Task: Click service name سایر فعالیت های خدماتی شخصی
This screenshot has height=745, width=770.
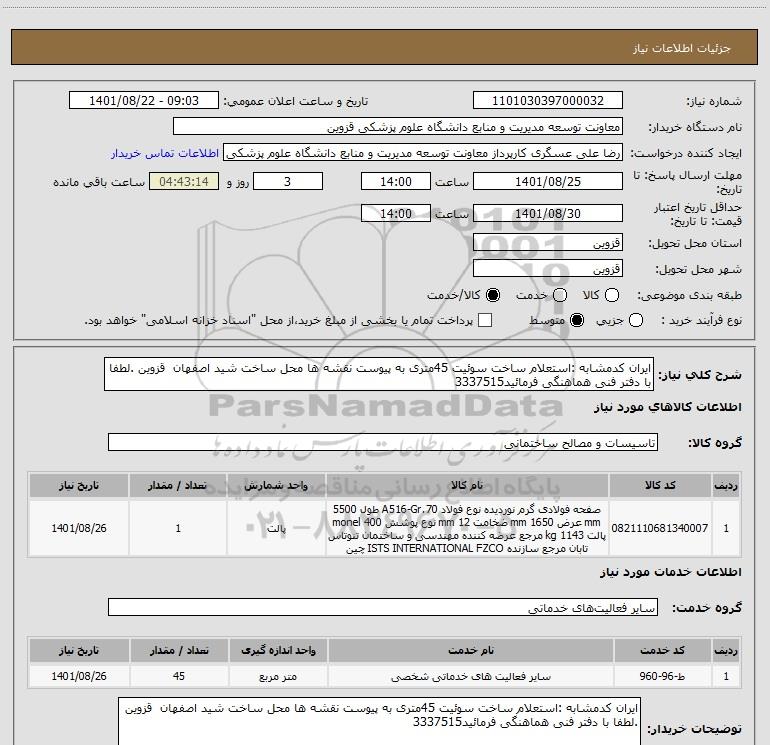Action: (x=470, y=676)
